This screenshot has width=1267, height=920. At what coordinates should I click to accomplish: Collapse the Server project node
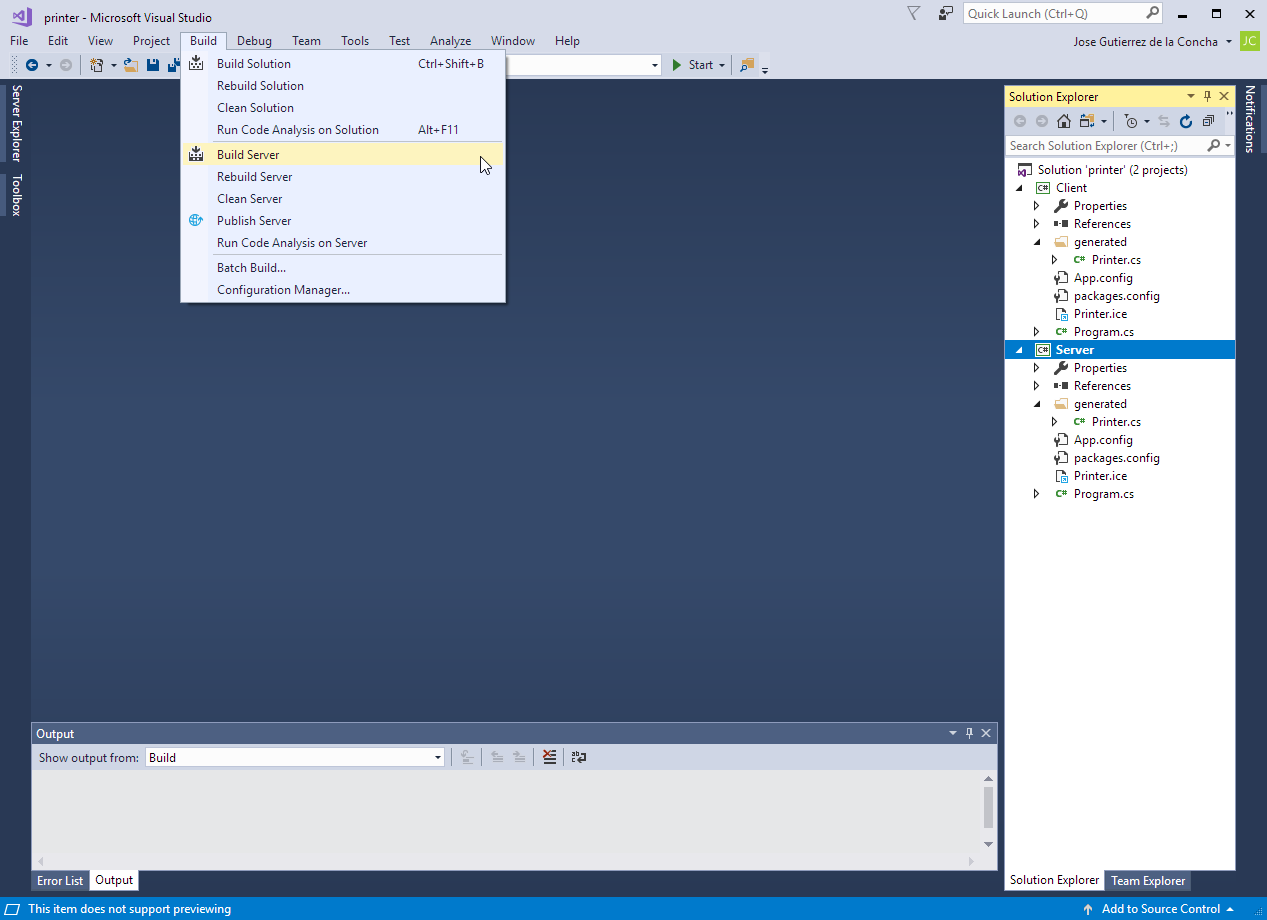click(1019, 350)
